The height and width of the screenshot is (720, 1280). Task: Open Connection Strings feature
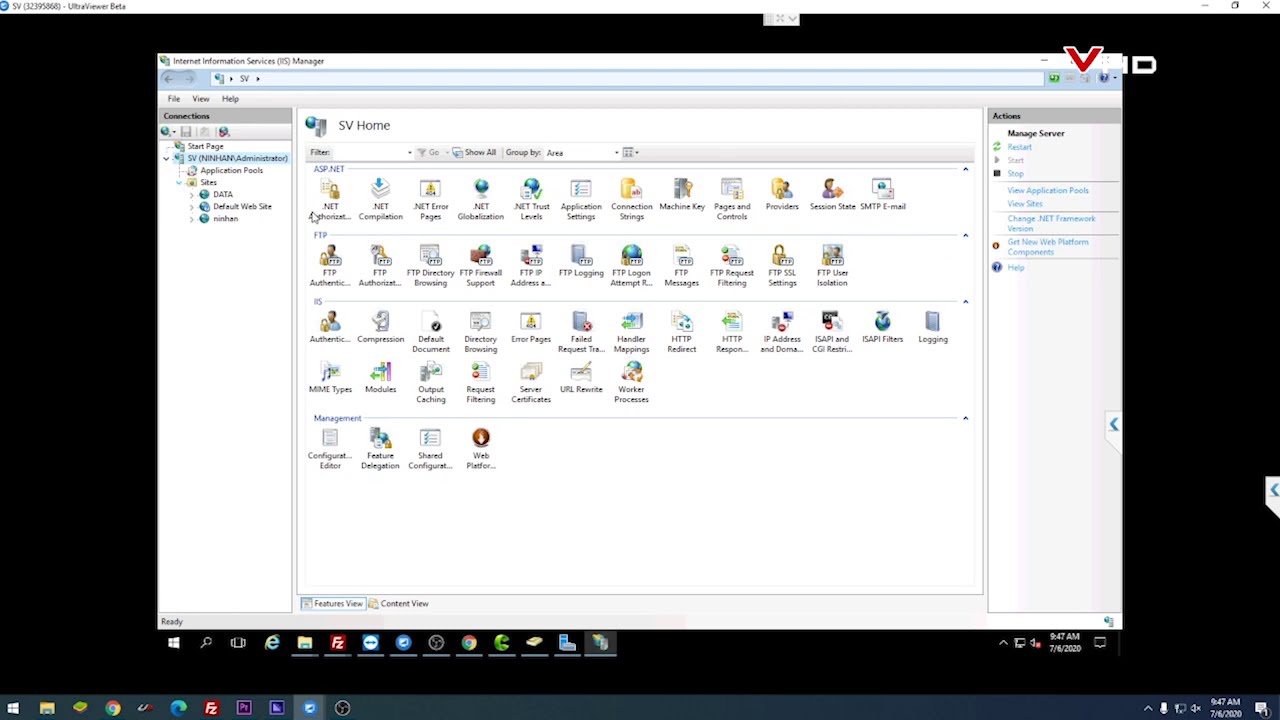click(x=631, y=199)
